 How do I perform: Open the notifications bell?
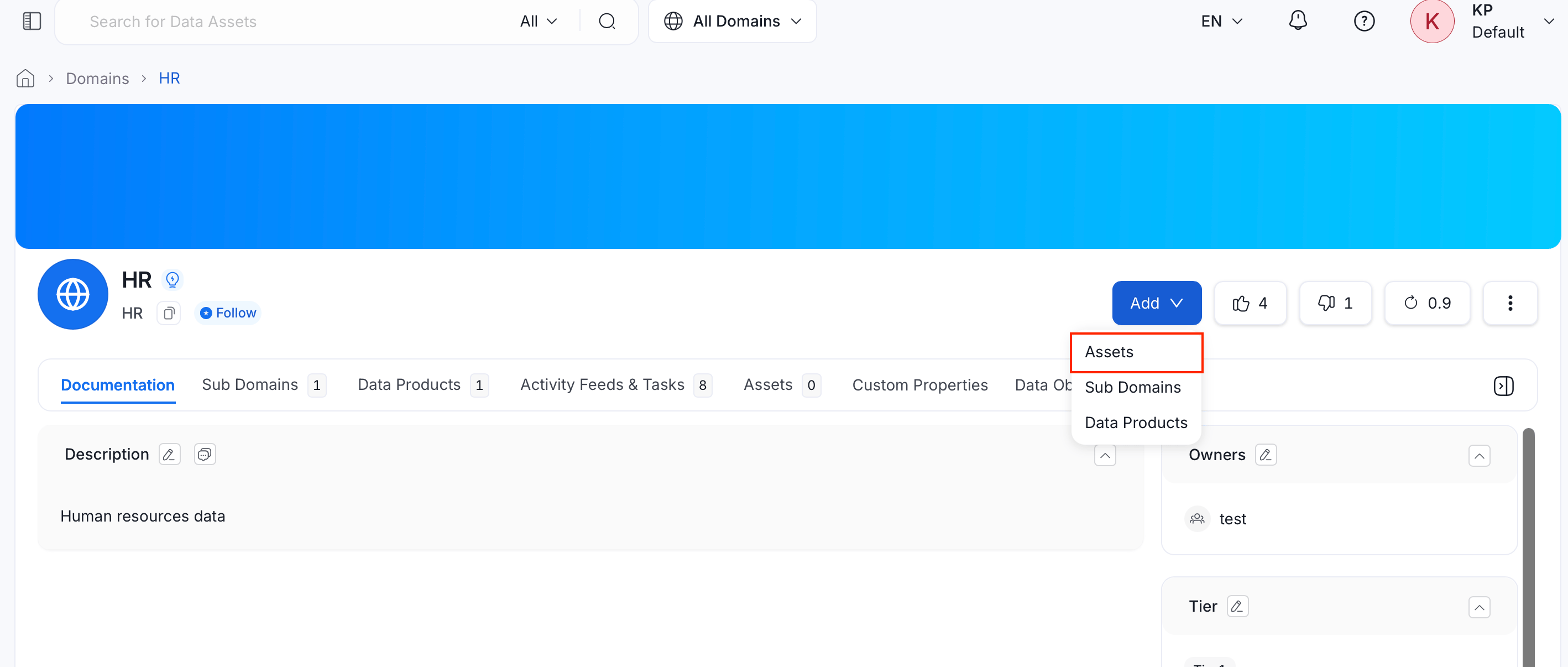point(1298,22)
